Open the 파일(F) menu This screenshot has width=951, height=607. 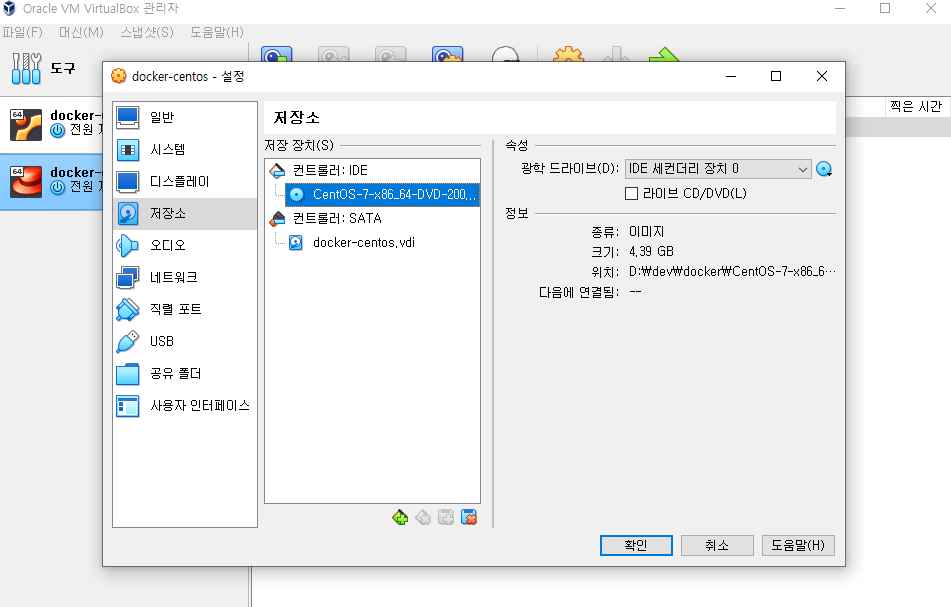click(22, 32)
